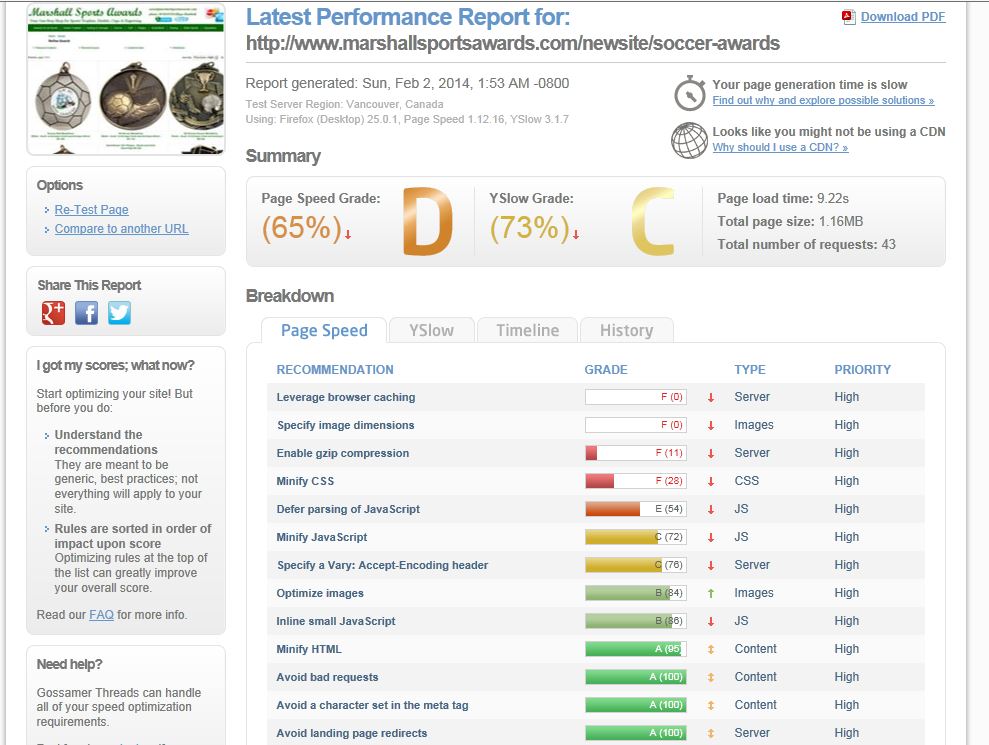Click Avoid a character set in the meta tag
Viewport: 989px width, 745px height.
(372, 705)
